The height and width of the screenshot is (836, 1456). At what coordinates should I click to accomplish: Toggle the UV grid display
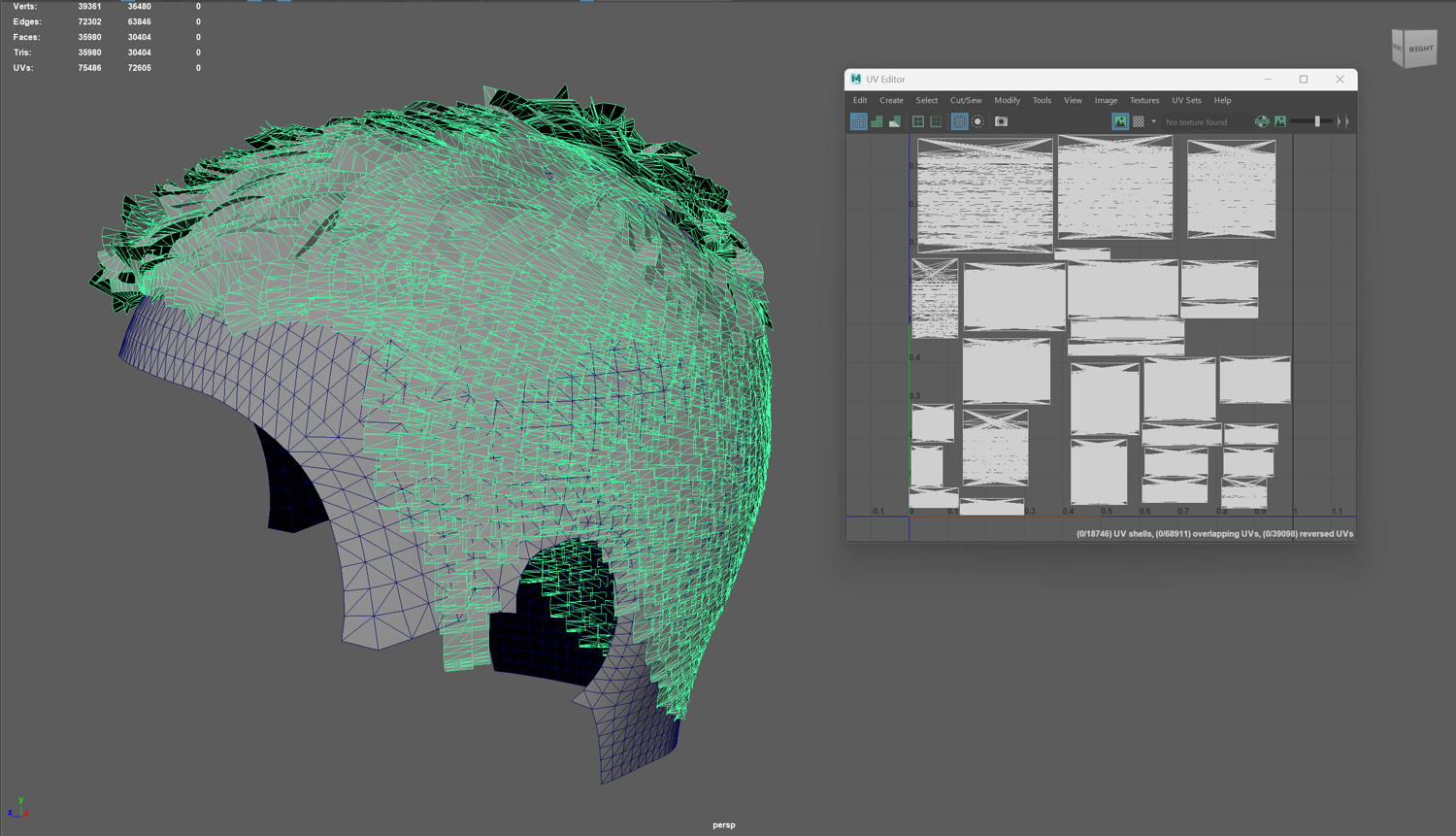tap(959, 121)
